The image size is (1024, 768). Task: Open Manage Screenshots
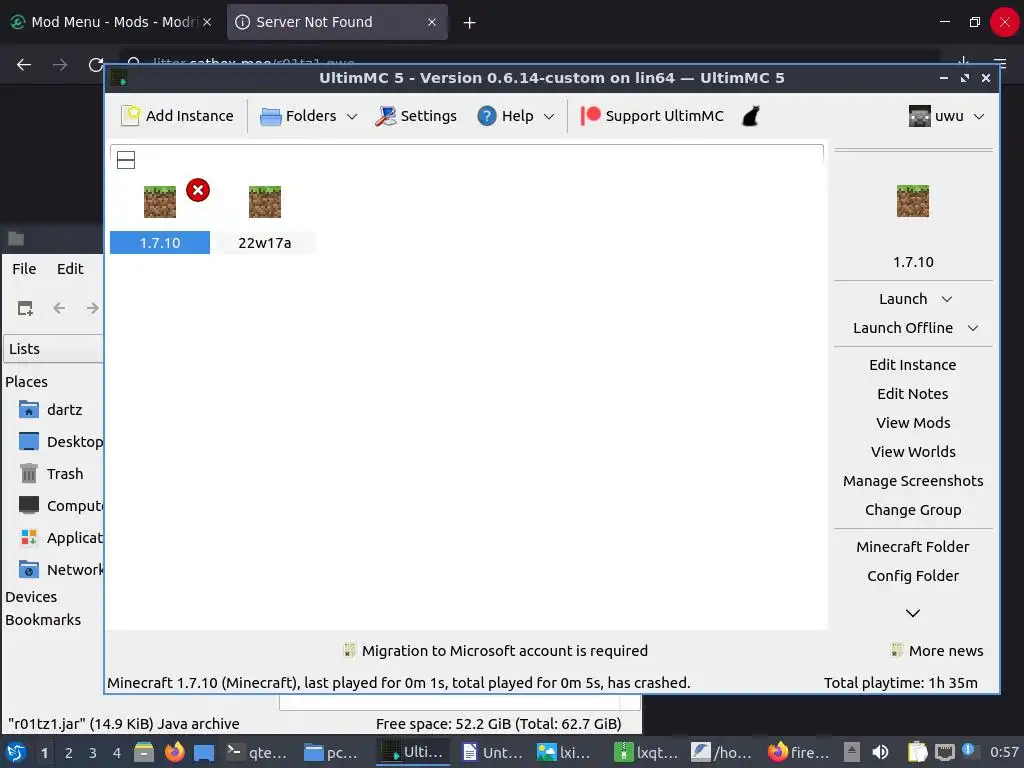pos(913,481)
